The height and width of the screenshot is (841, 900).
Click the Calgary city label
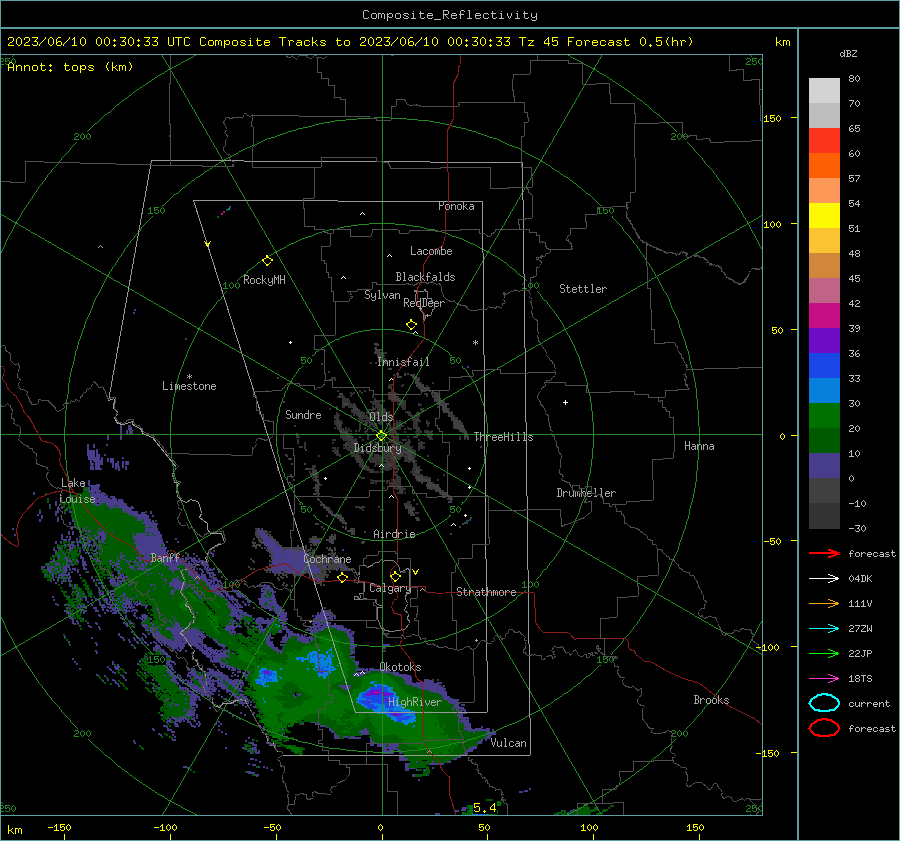point(390,588)
